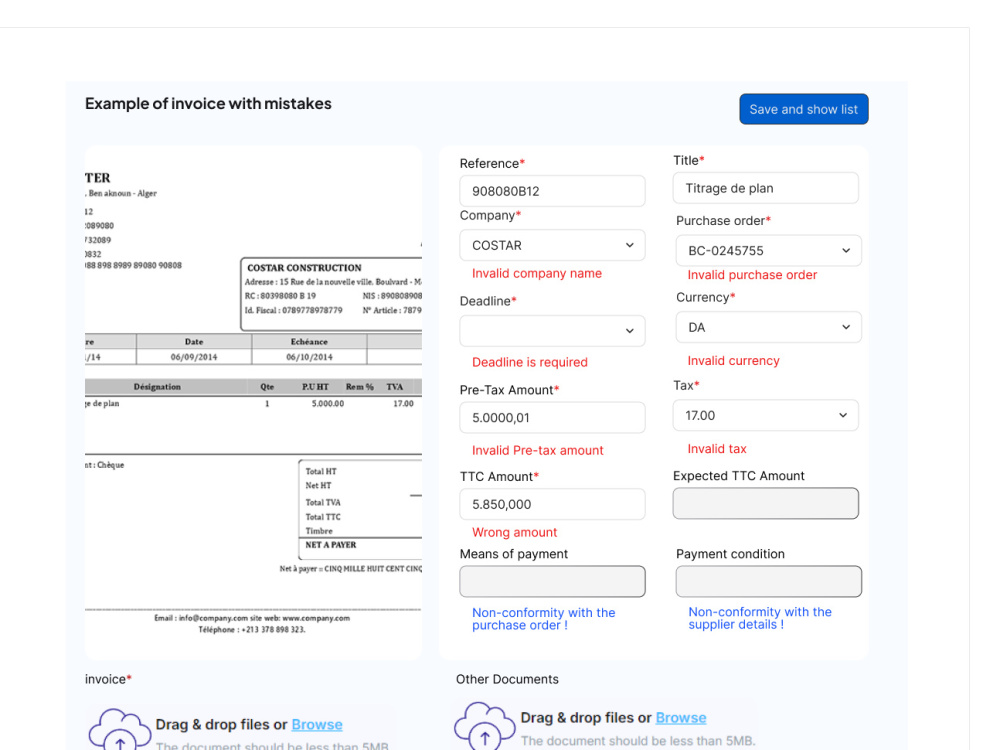
Task: Click the invoice upload cloud icon
Action: tap(119, 730)
